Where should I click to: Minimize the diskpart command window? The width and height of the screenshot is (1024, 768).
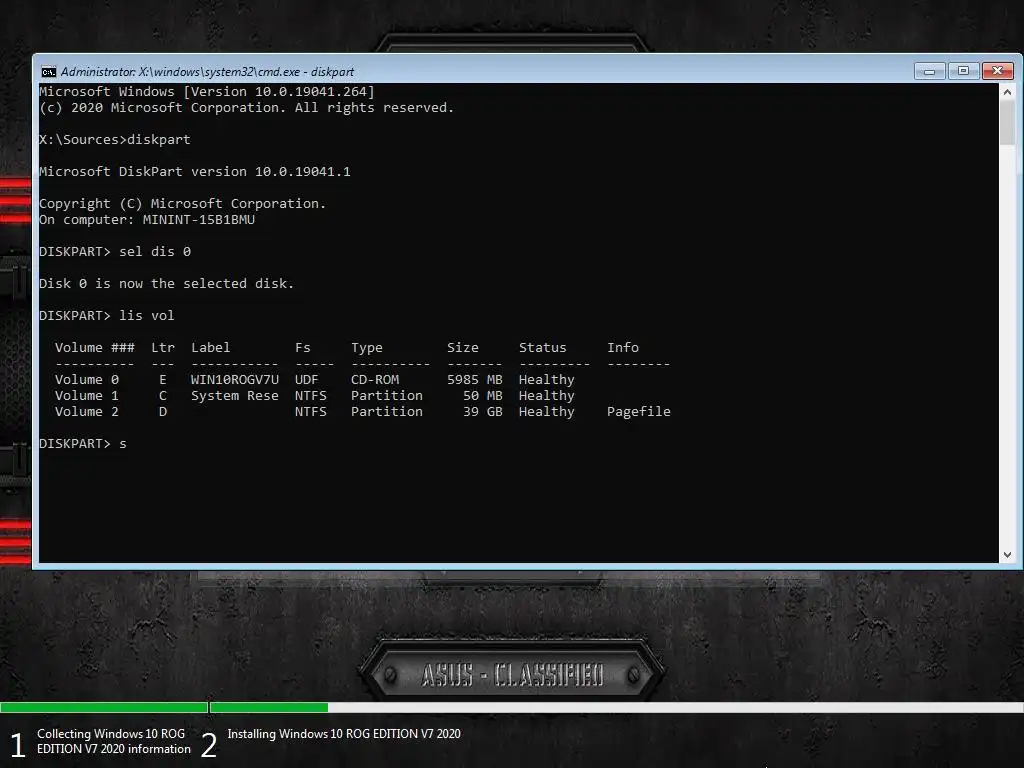[930, 71]
